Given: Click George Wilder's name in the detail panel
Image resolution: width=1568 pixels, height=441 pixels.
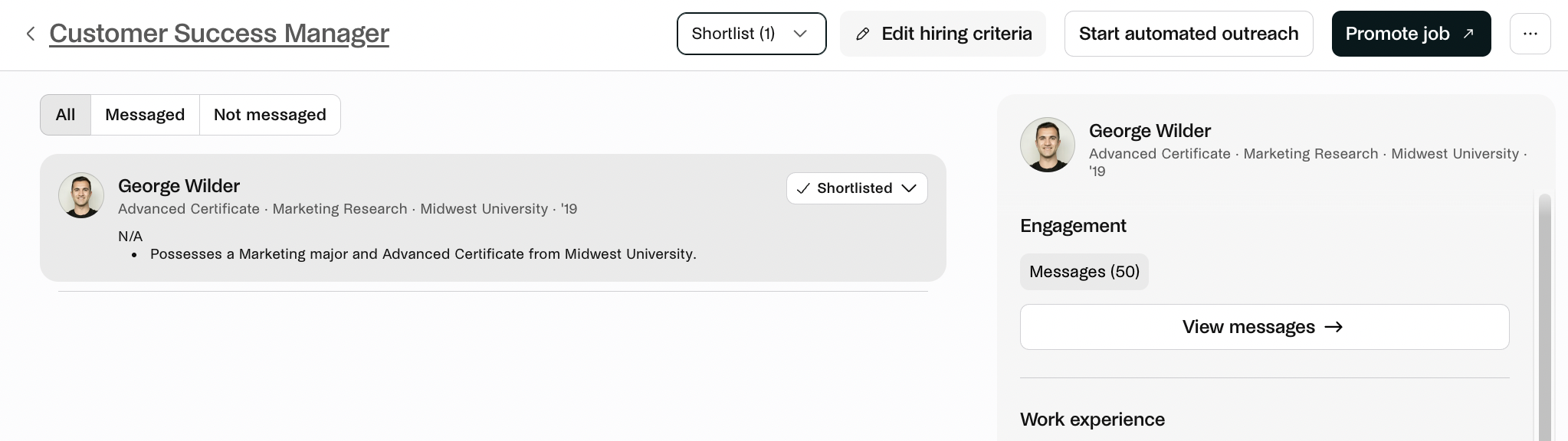Looking at the screenshot, I should pos(1150,131).
